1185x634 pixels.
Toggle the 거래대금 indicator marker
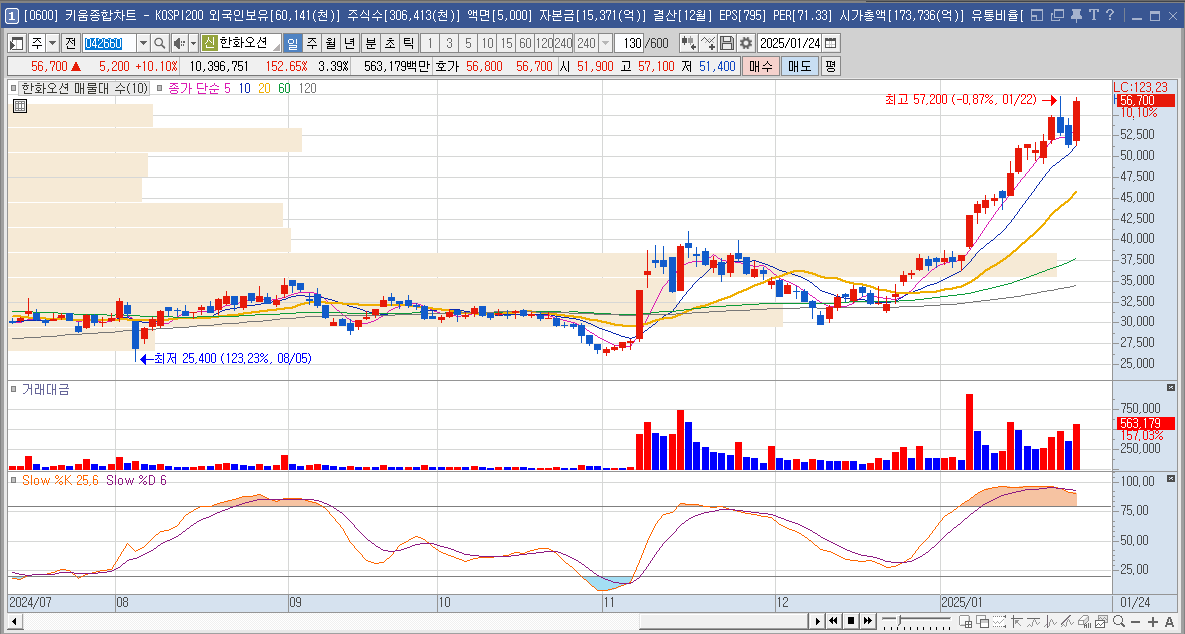14,389
